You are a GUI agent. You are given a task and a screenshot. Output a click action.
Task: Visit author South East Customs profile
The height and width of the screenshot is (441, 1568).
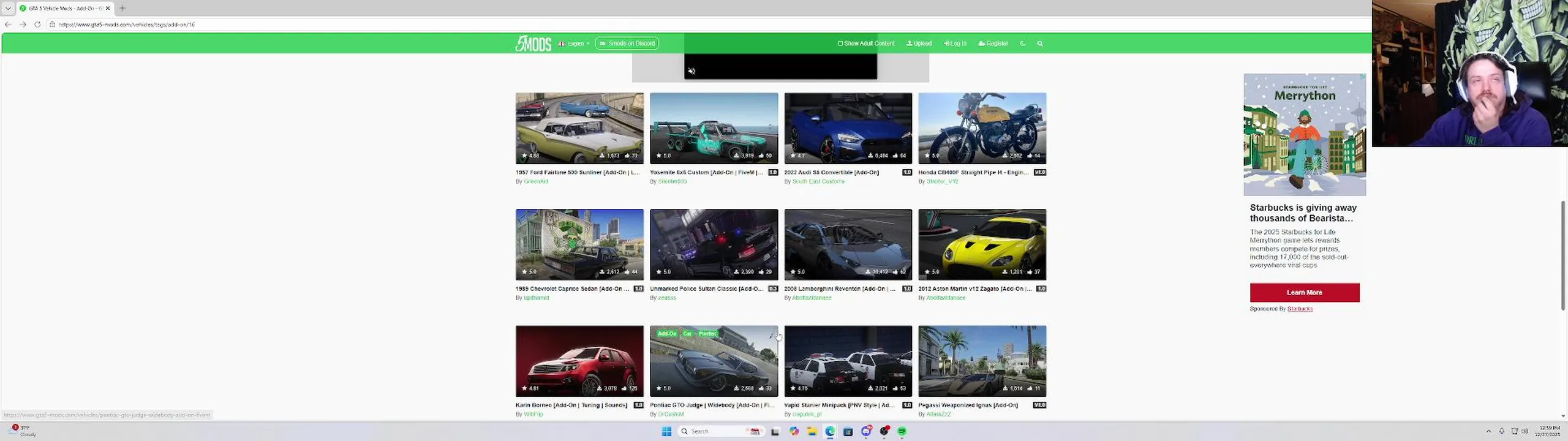click(818, 181)
